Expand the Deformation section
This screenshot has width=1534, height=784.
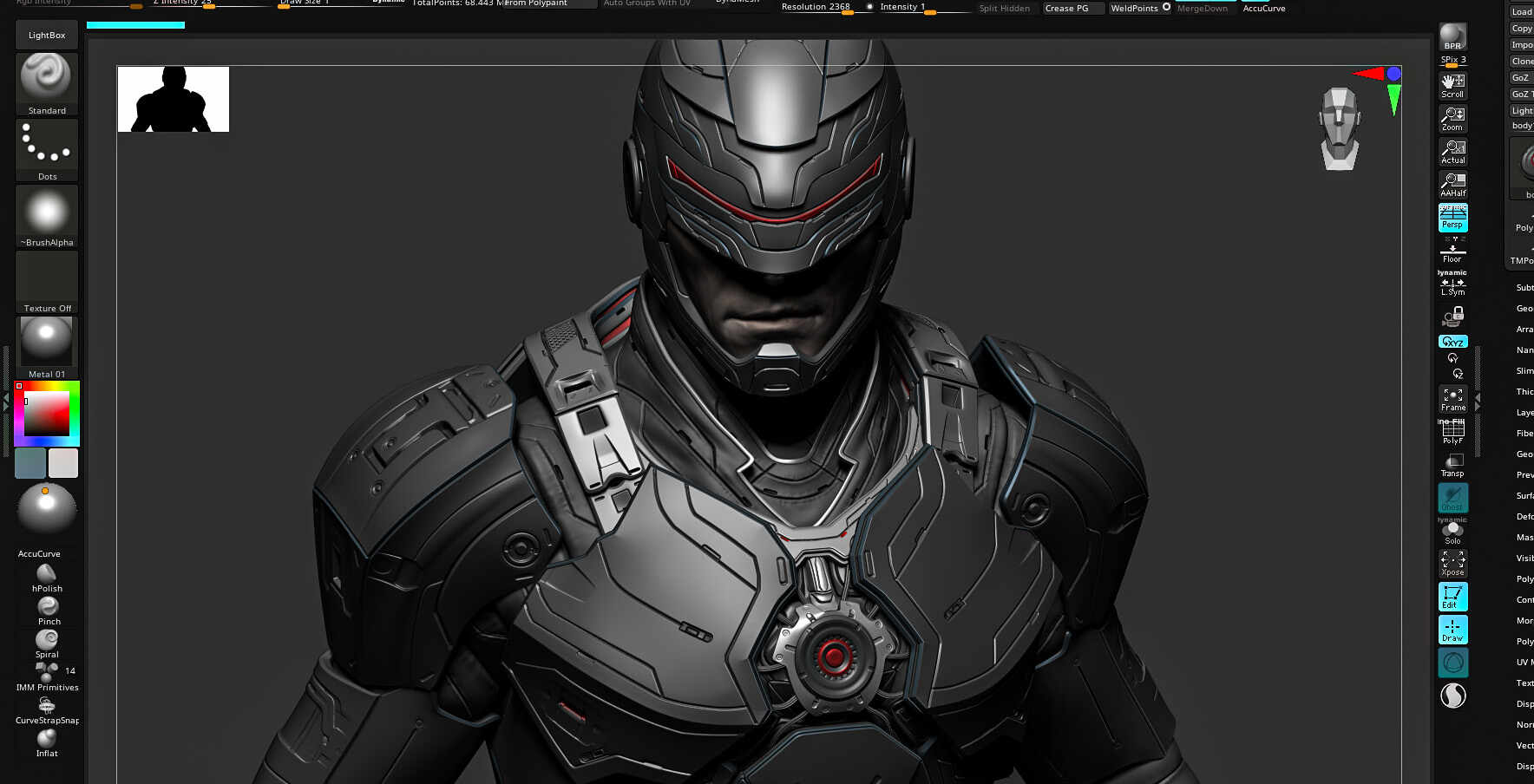pyautogui.click(x=1524, y=516)
